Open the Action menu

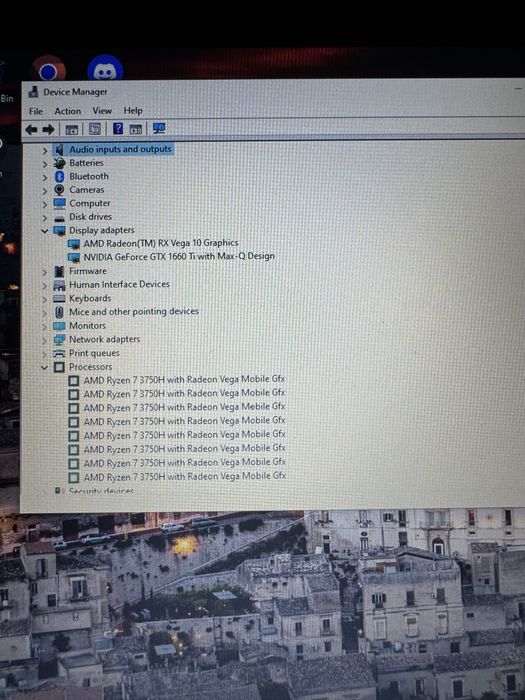68,111
